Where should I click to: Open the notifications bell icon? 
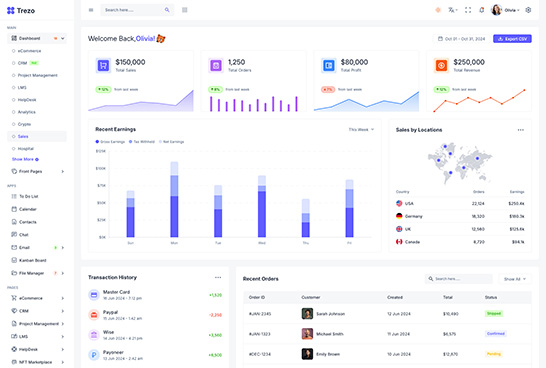[x=482, y=10]
